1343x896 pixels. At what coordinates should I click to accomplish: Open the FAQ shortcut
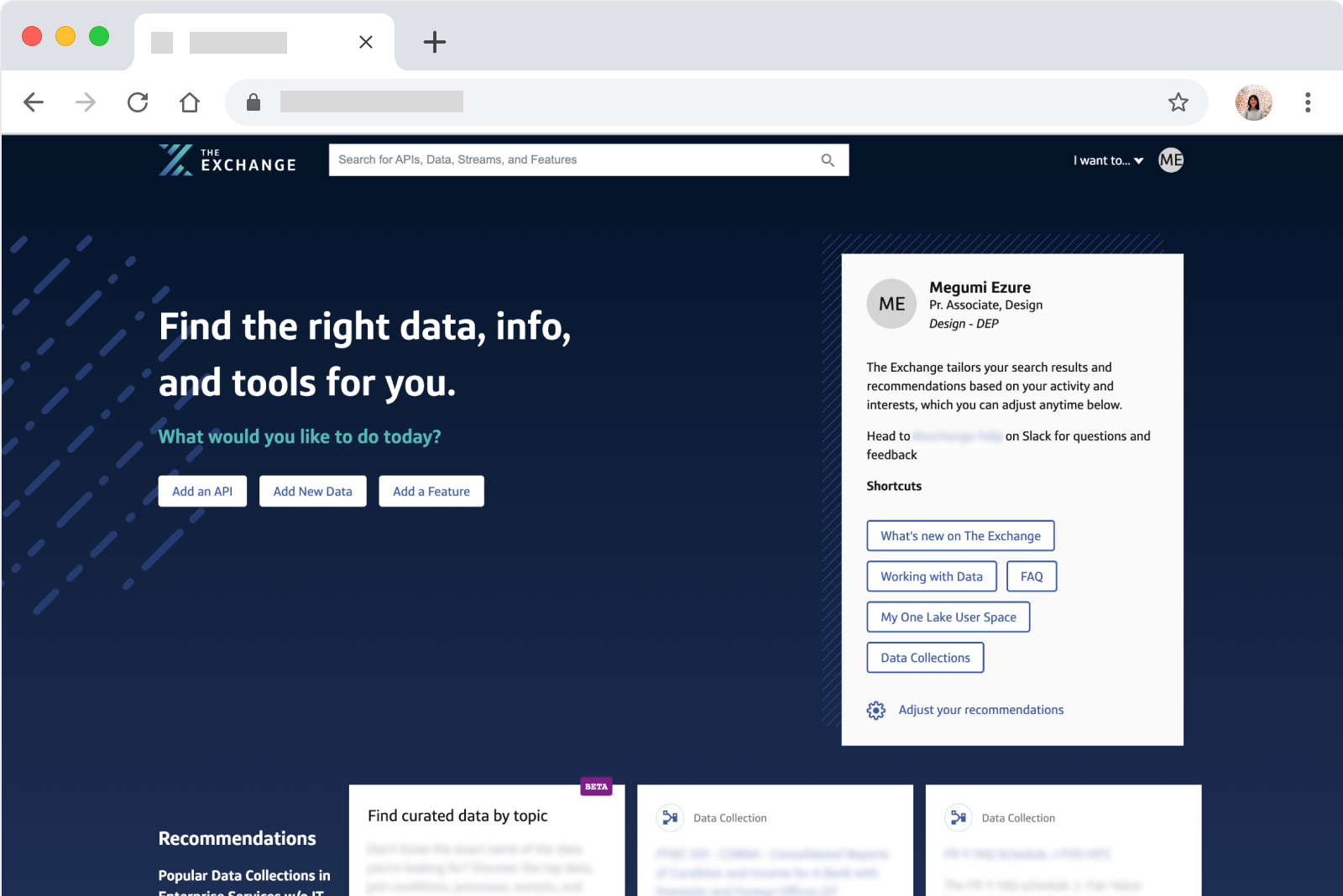(1032, 576)
